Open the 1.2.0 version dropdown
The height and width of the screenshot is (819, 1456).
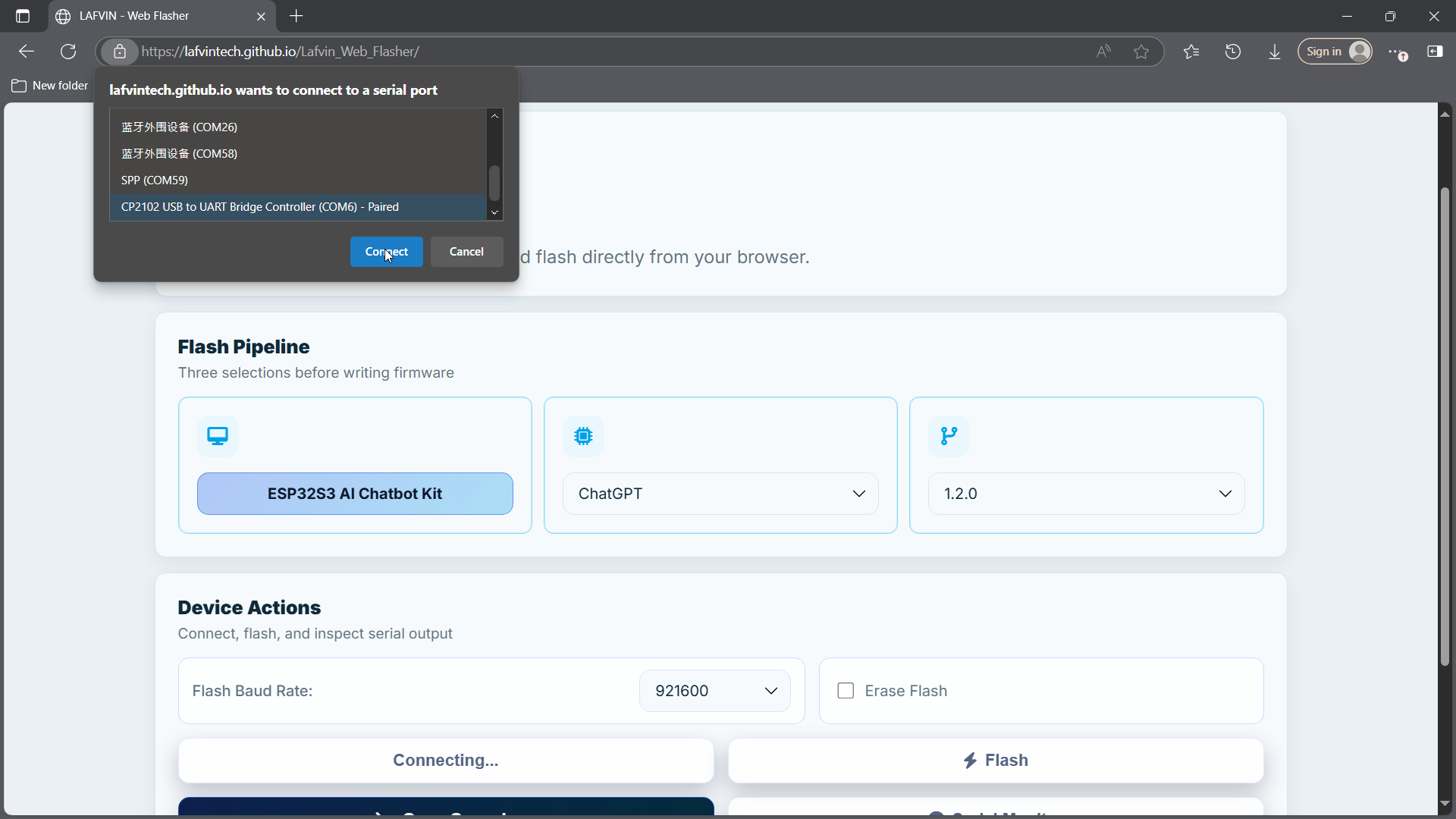1086,494
